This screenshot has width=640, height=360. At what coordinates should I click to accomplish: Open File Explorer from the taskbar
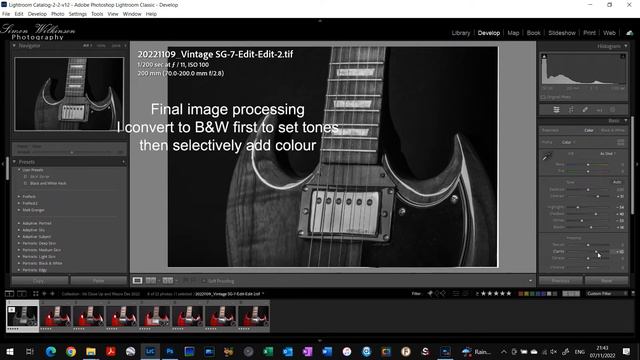[91, 351]
